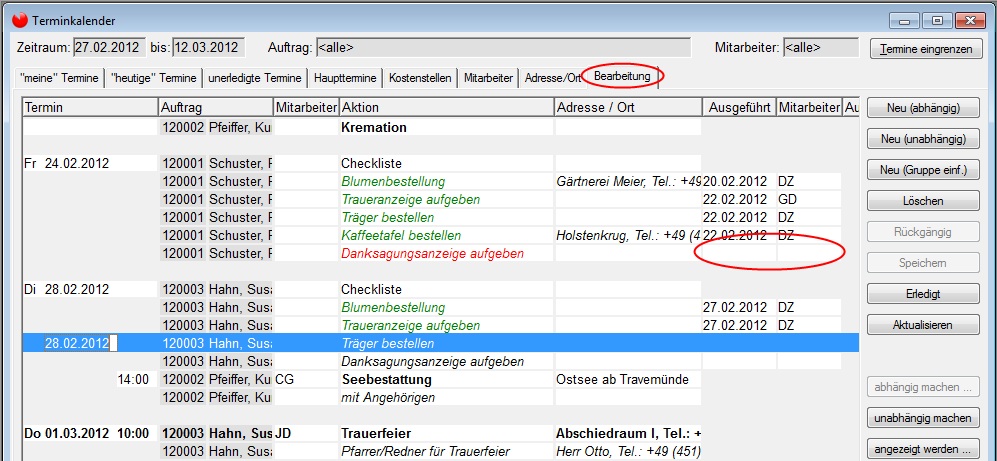The height and width of the screenshot is (461, 997).
Task: Click the end date field 12.03.2012
Action: pos(209,48)
